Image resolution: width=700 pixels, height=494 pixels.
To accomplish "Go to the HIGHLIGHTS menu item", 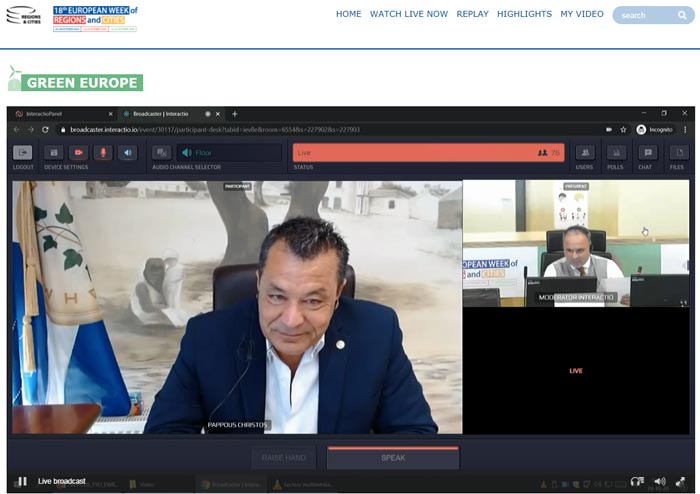I will 524,14.
